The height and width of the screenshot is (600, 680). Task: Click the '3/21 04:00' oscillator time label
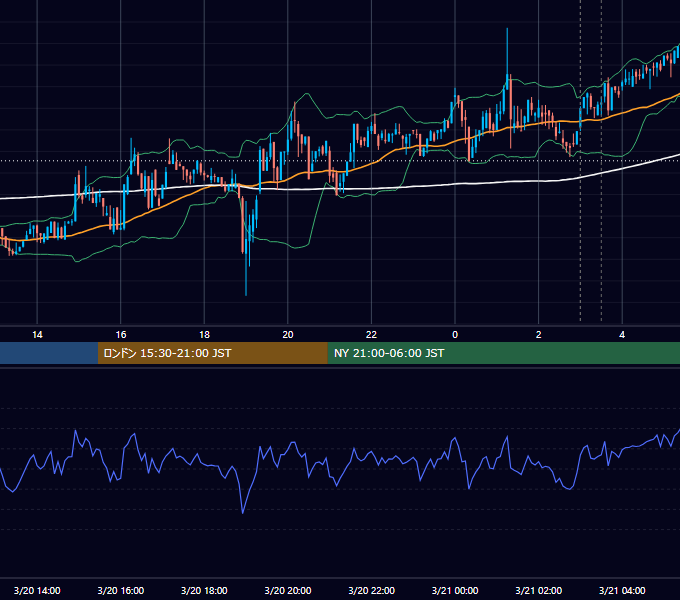coord(622,590)
